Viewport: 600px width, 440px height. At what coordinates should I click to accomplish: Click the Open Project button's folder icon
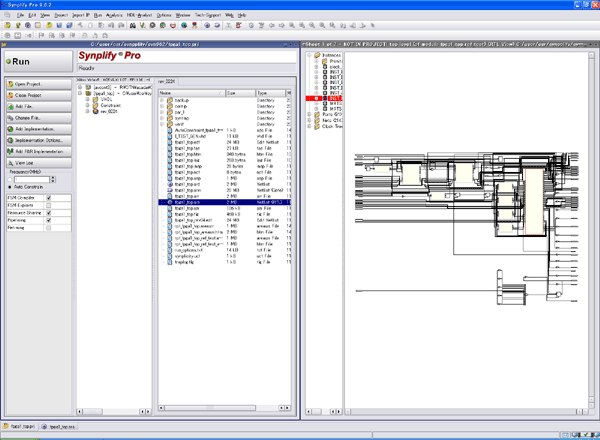coord(11,84)
